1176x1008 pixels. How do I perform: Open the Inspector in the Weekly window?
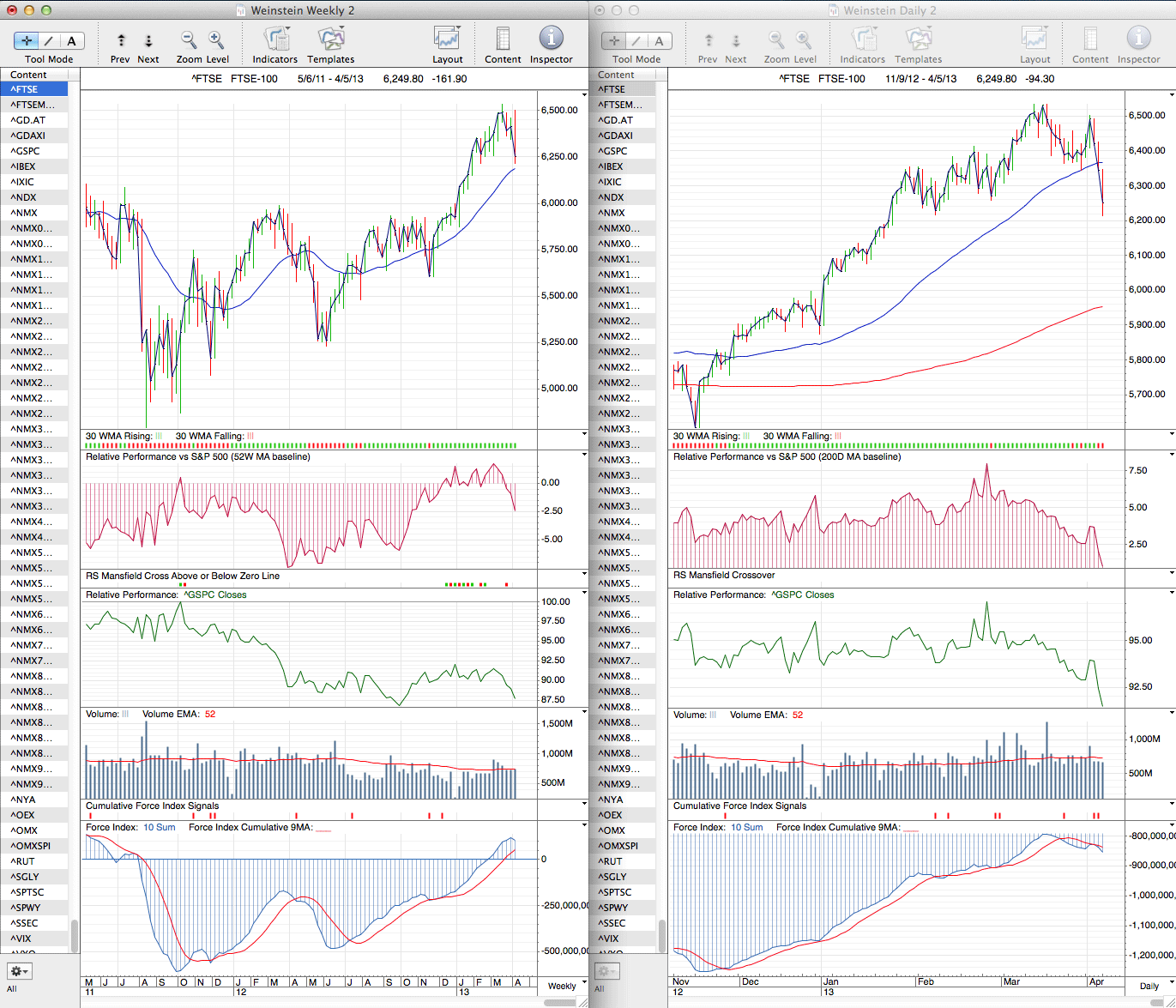coord(551,39)
